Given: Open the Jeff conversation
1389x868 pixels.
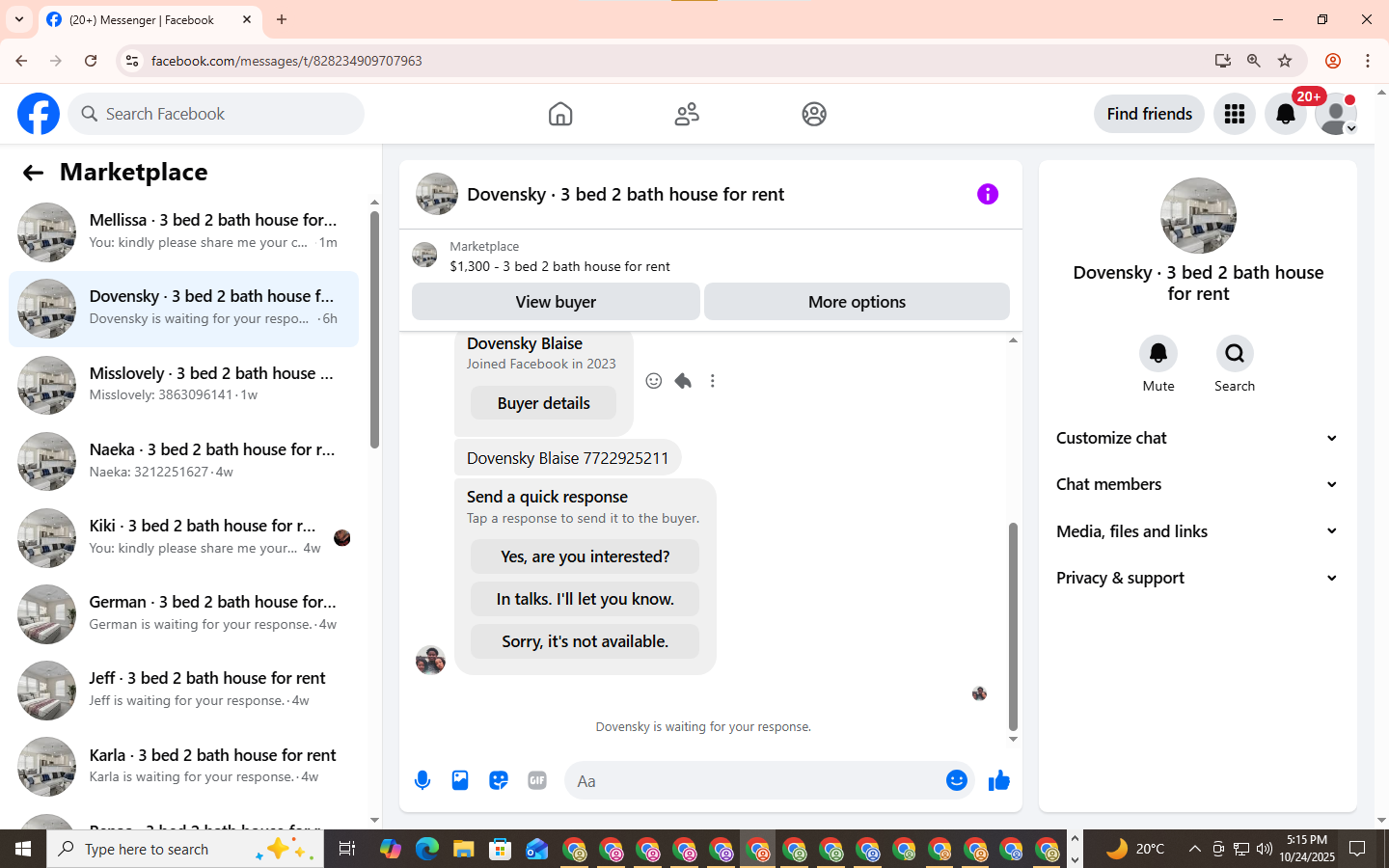Looking at the screenshot, I should [183, 690].
